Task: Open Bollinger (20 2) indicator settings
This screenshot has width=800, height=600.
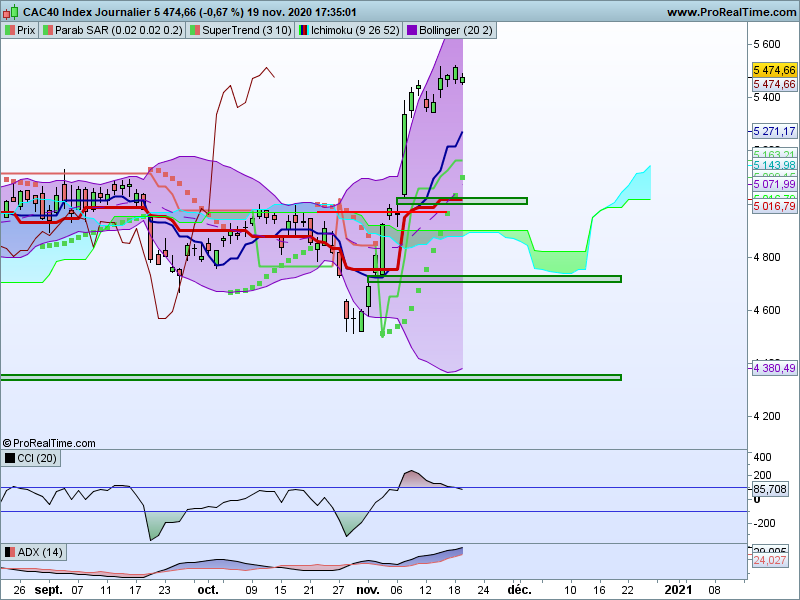Action: 449,30
